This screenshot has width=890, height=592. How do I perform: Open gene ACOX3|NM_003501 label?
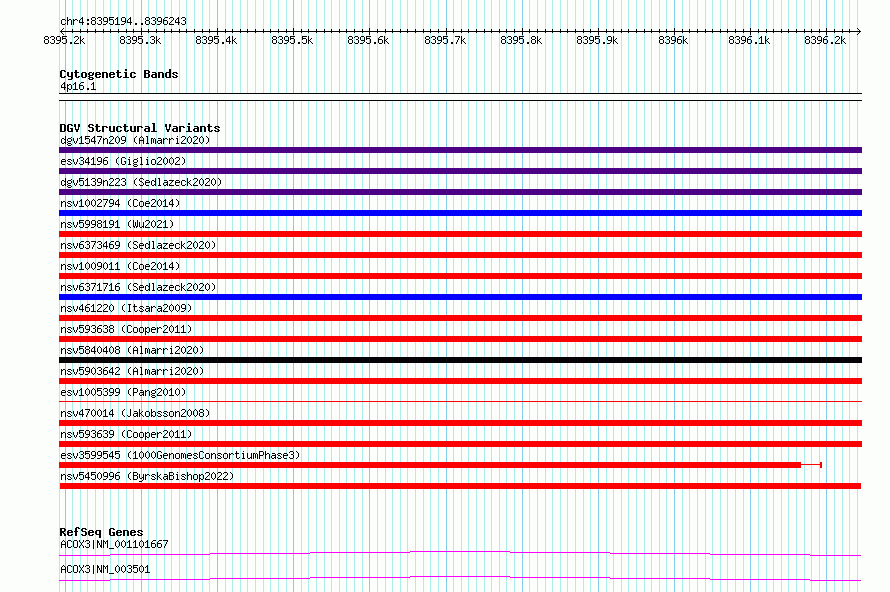(105, 569)
